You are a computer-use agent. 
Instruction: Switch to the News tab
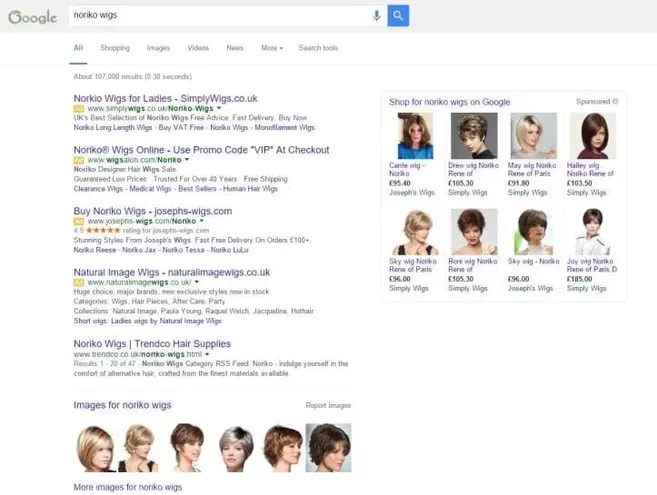235,48
